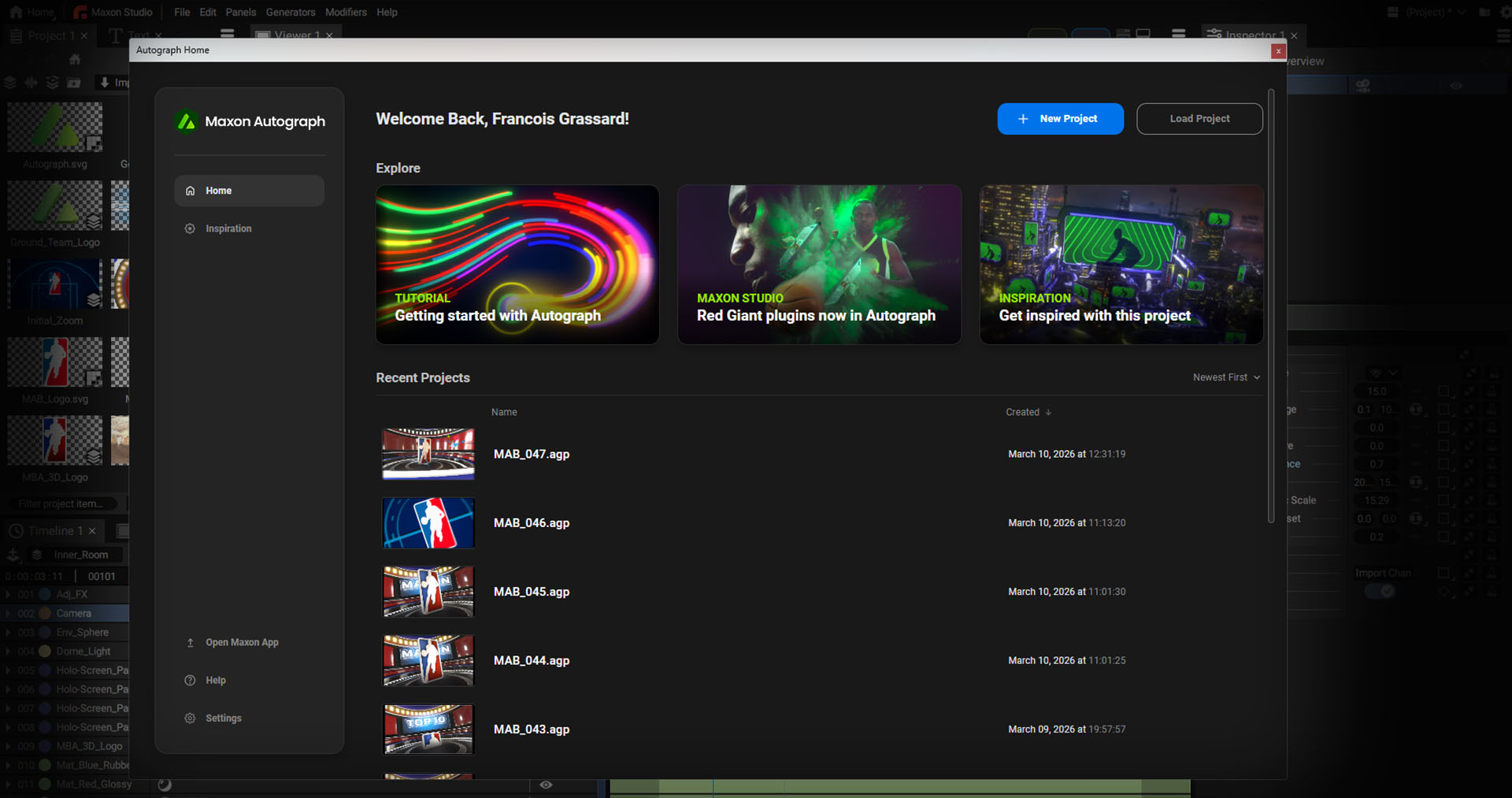The height and width of the screenshot is (798, 1512).
Task: Open the Inspiration compass icon
Action: click(190, 228)
